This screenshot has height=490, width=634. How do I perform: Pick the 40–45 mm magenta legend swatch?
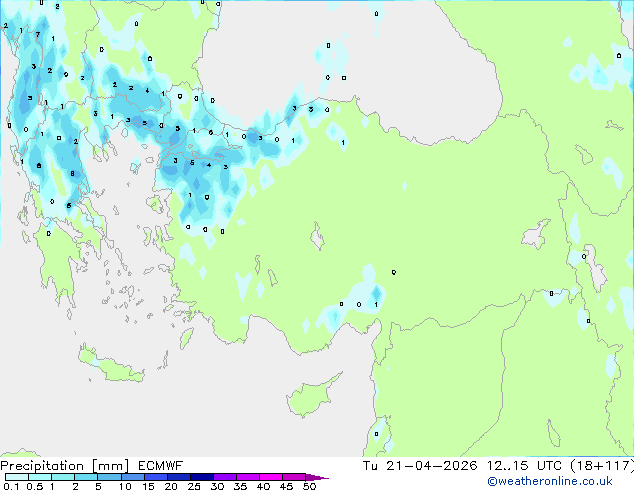276,478
